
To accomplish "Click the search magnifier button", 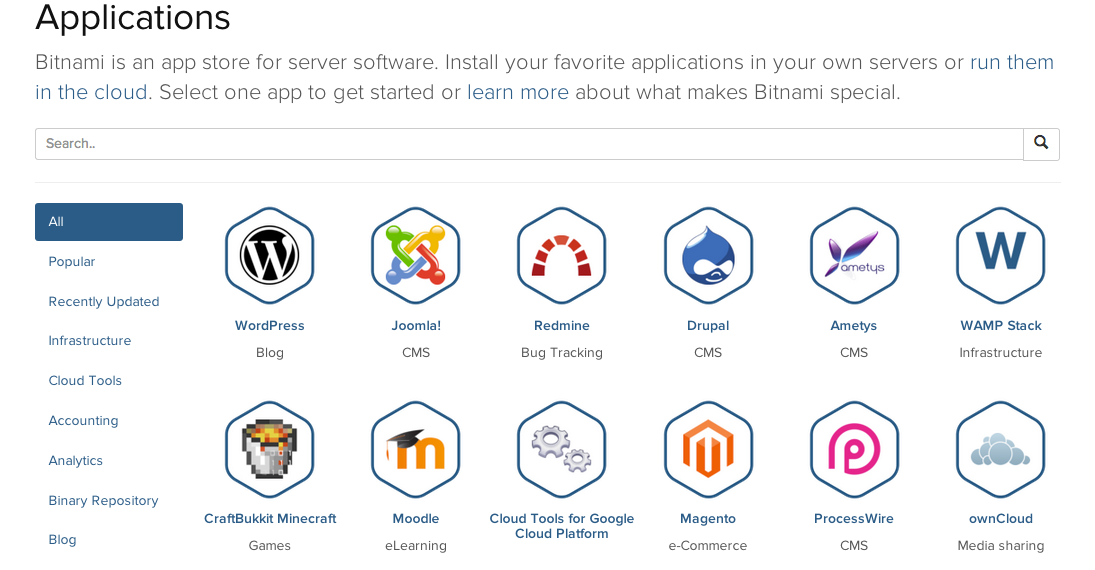I will pos(1041,144).
